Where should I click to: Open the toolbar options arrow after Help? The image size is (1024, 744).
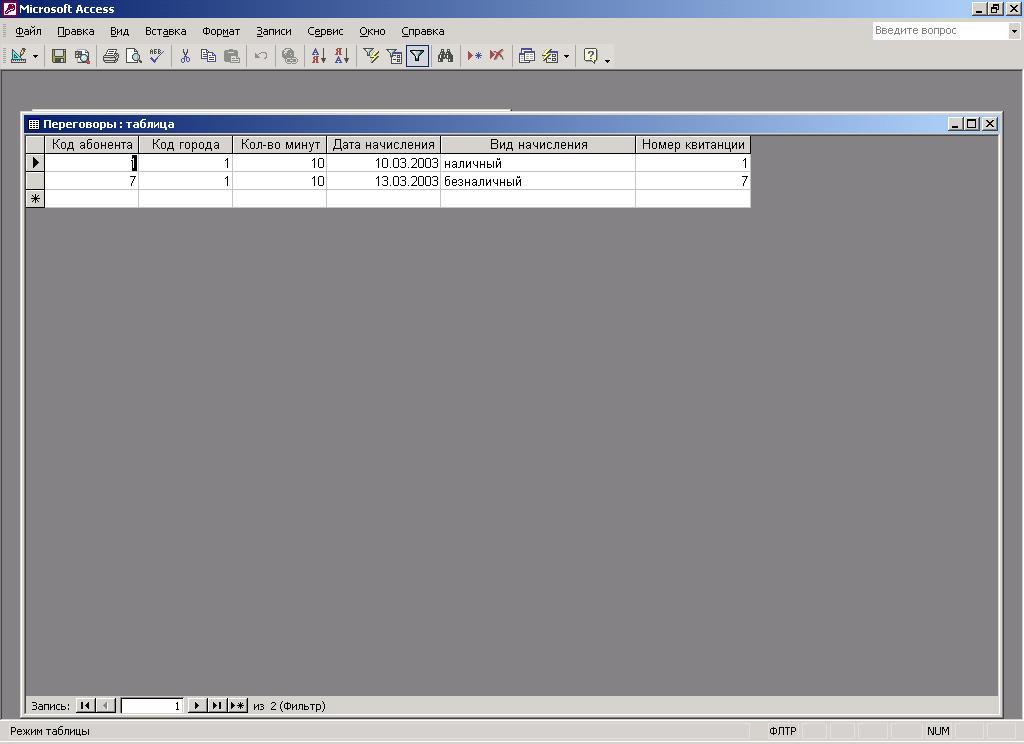pyautogui.click(x=607, y=59)
